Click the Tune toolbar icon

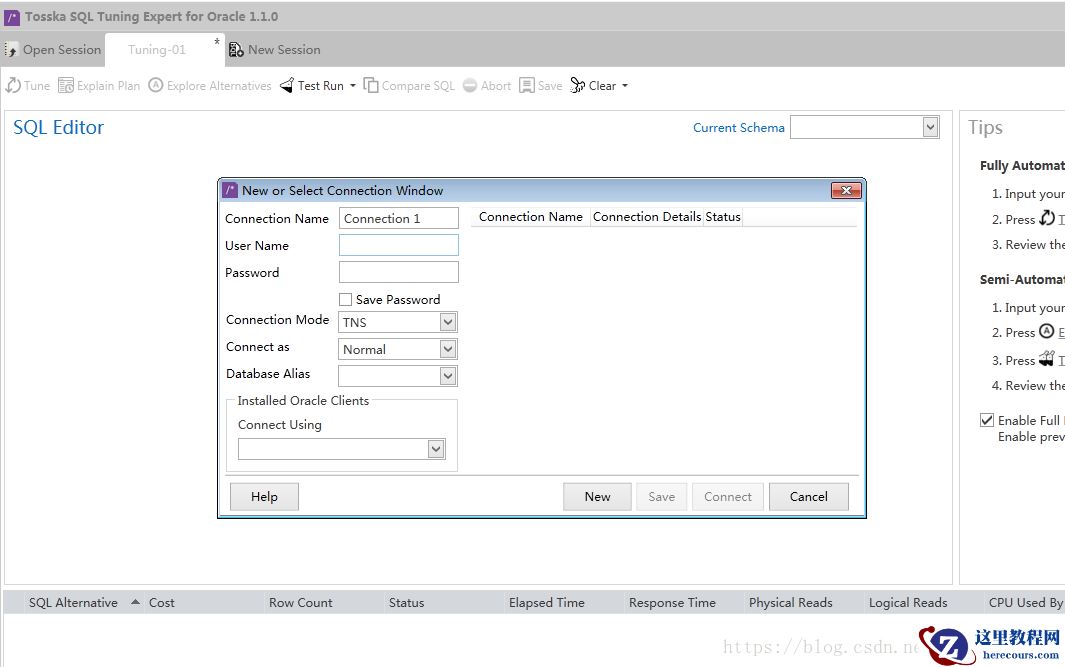14,86
